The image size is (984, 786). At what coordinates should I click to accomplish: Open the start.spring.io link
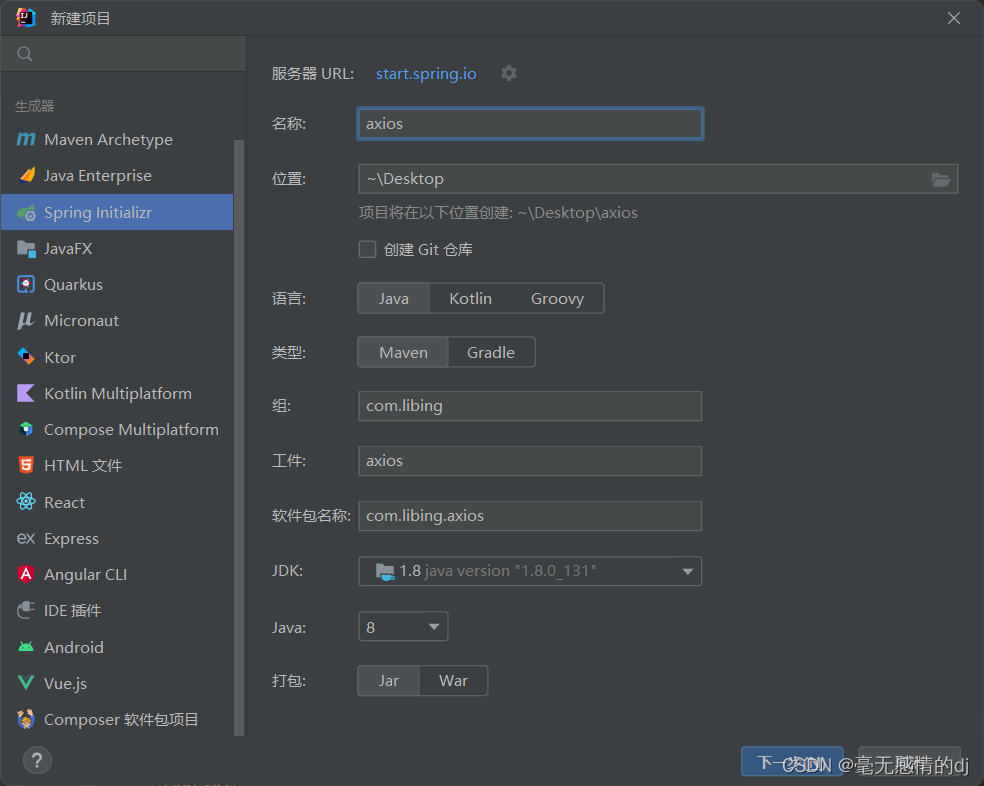click(x=426, y=73)
